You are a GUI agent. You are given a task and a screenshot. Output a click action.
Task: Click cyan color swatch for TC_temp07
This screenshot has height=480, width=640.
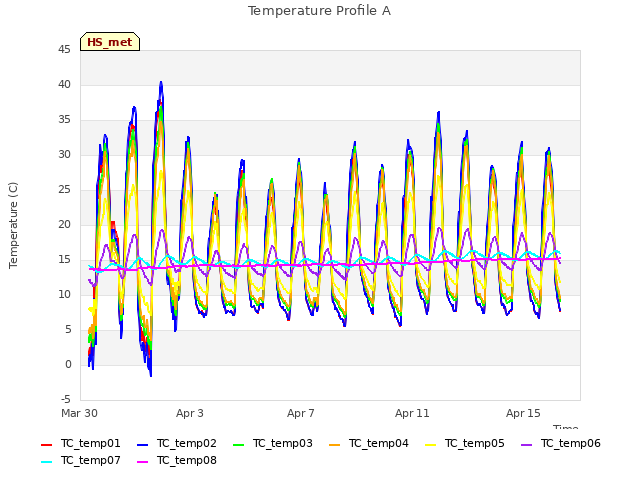click(x=47, y=462)
